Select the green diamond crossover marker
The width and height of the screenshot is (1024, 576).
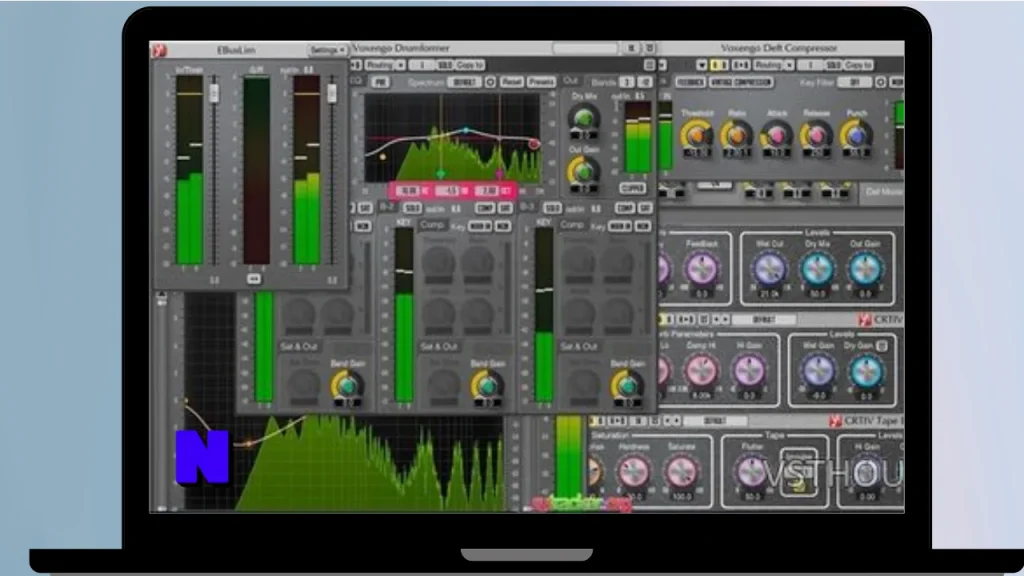[441, 174]
